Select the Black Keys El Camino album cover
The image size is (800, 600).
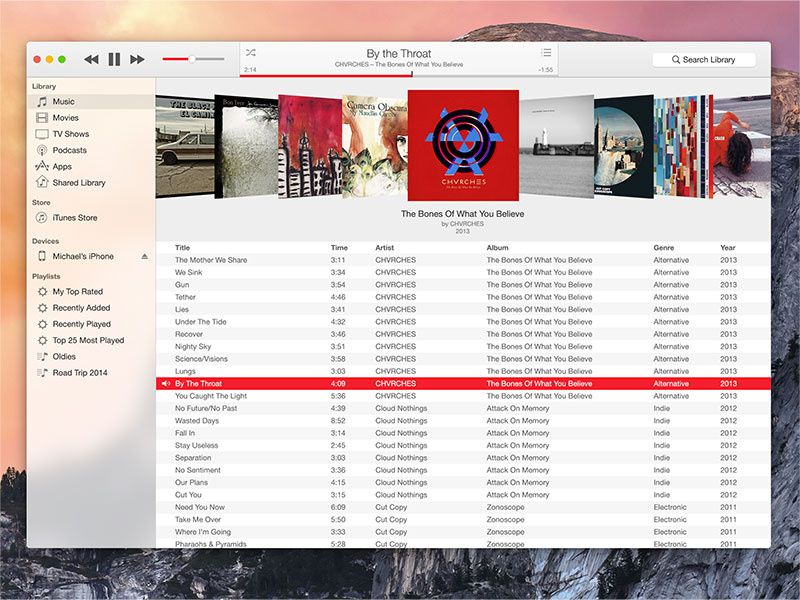coord(185,146)
